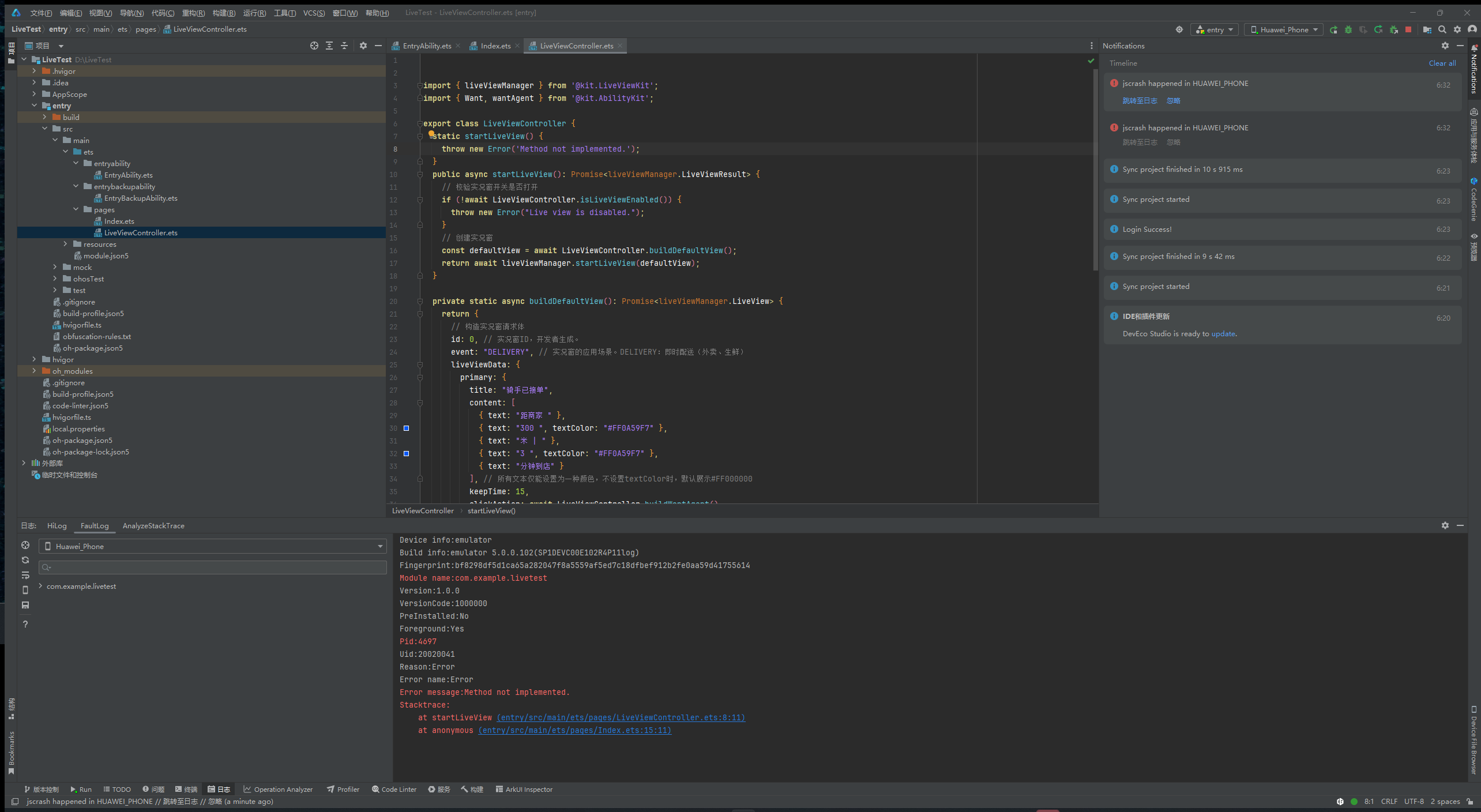Click the UTF-8 encoding in the status bar

(1414, 802)
